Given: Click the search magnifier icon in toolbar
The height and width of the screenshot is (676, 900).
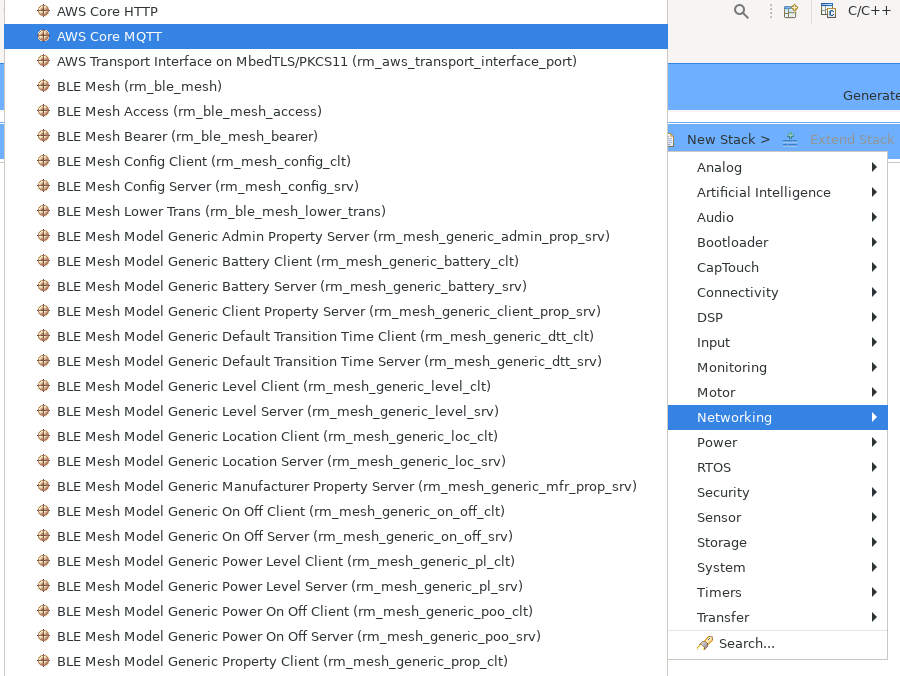Looking at the screenshot, I should tap(741, 11).
